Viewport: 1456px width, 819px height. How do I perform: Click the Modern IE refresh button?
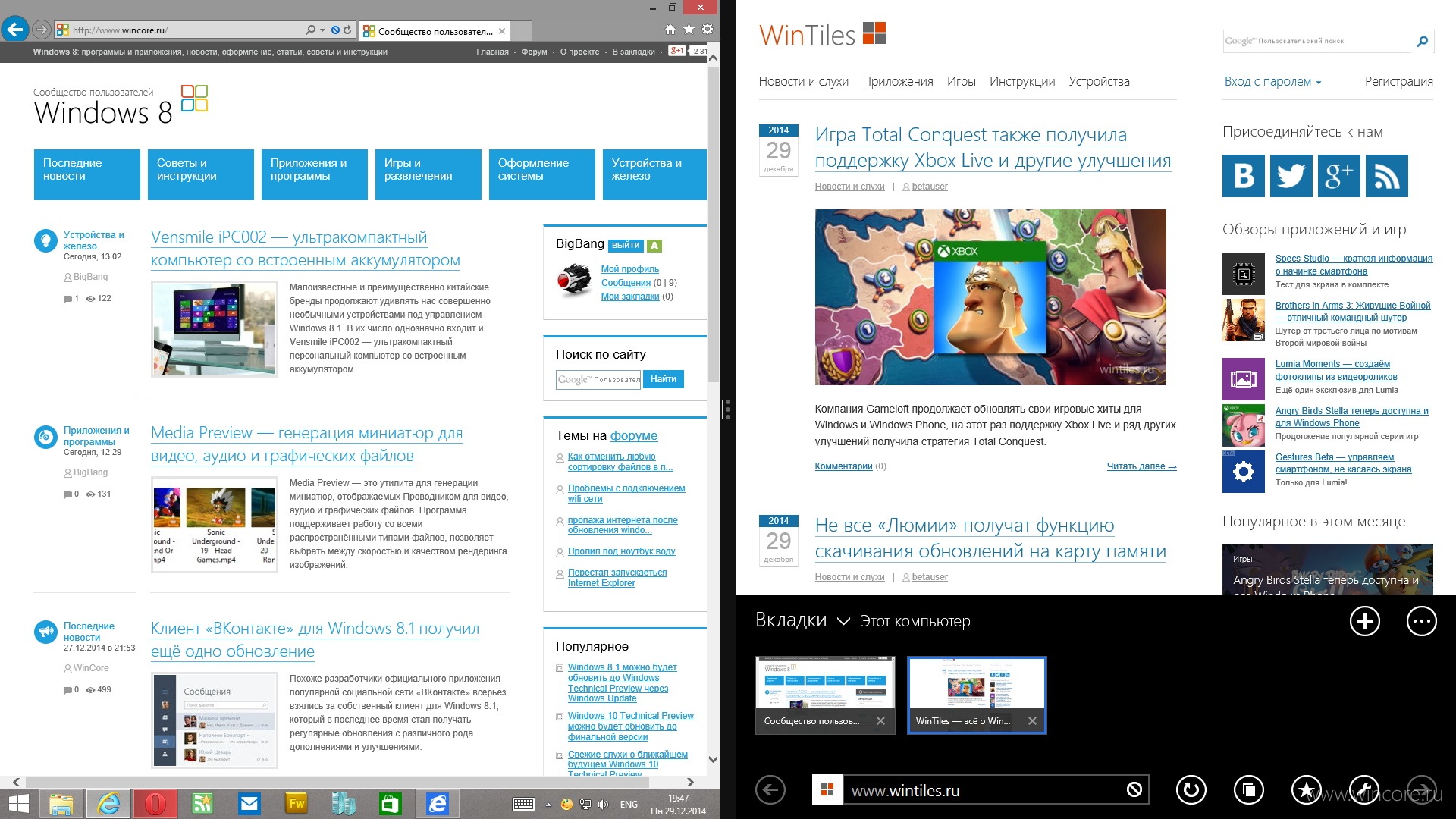coord(1191,790)
